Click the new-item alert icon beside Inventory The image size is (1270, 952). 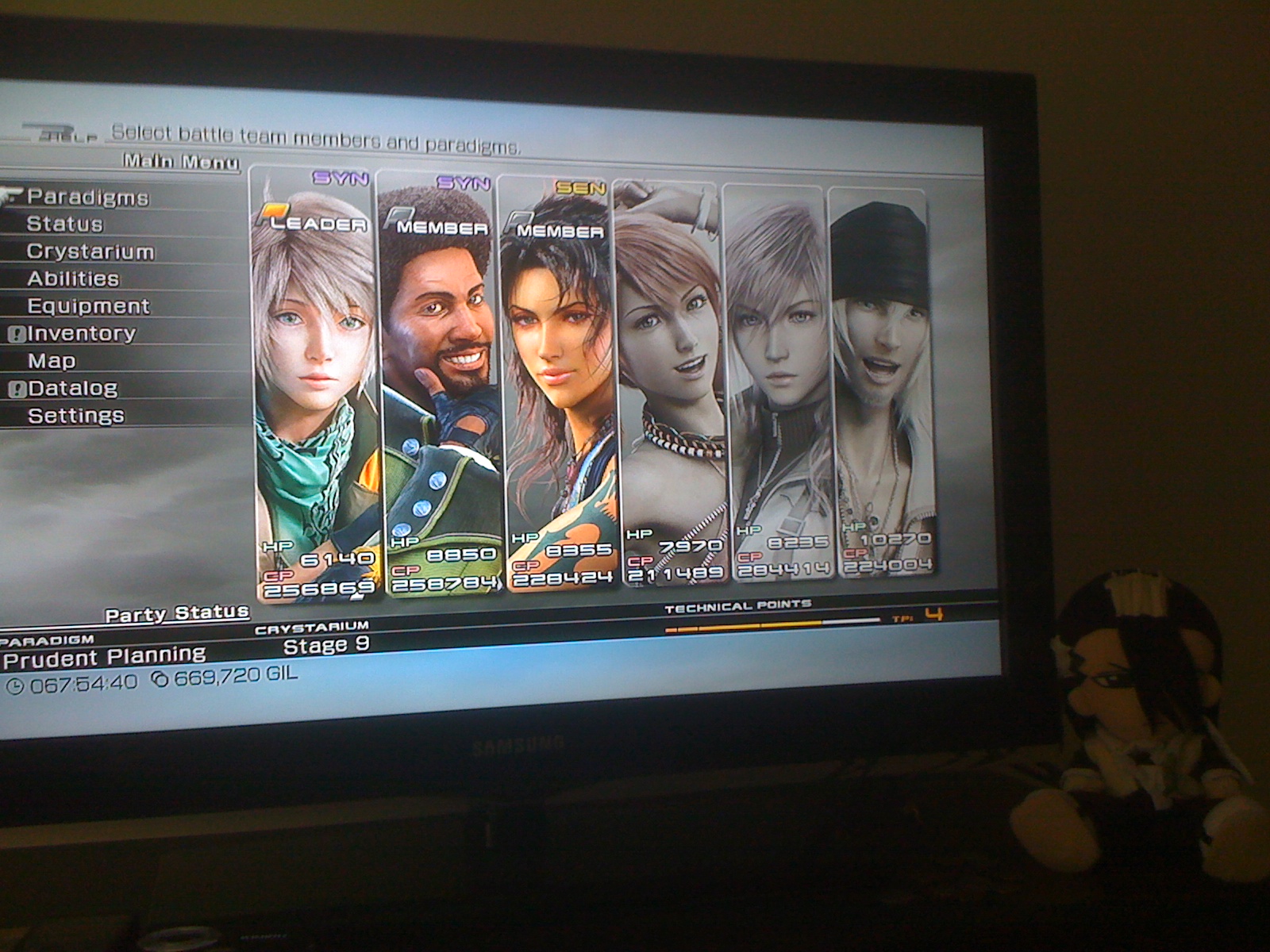(17, 334)
